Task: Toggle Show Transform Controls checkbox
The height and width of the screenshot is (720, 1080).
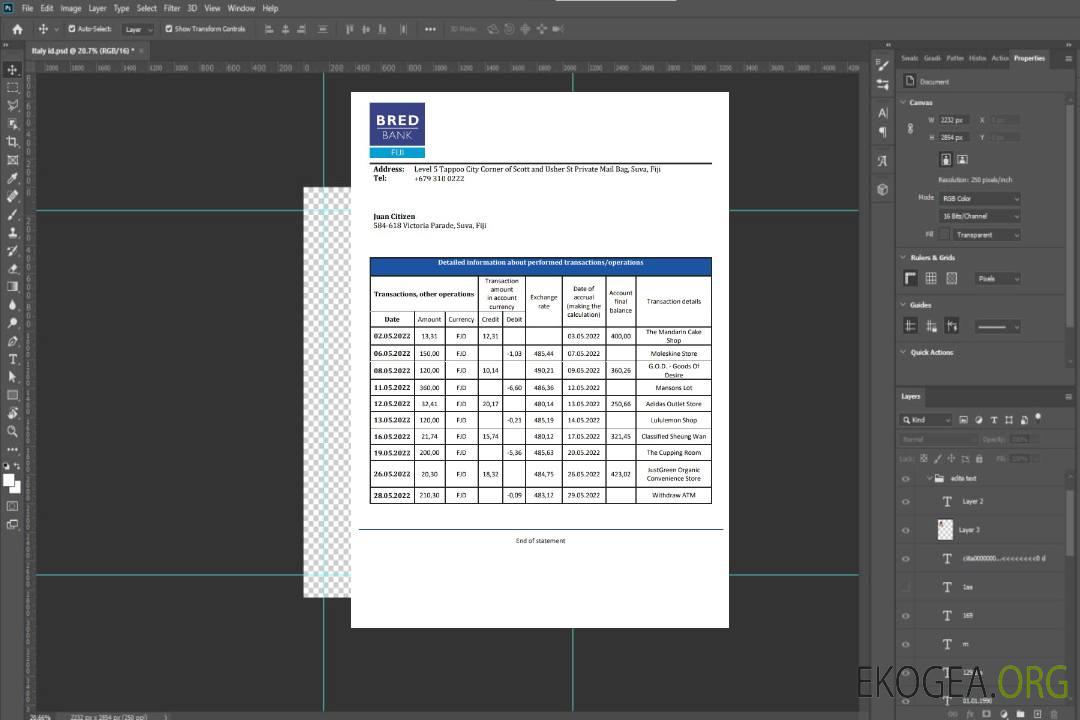Action: (169, 29)
